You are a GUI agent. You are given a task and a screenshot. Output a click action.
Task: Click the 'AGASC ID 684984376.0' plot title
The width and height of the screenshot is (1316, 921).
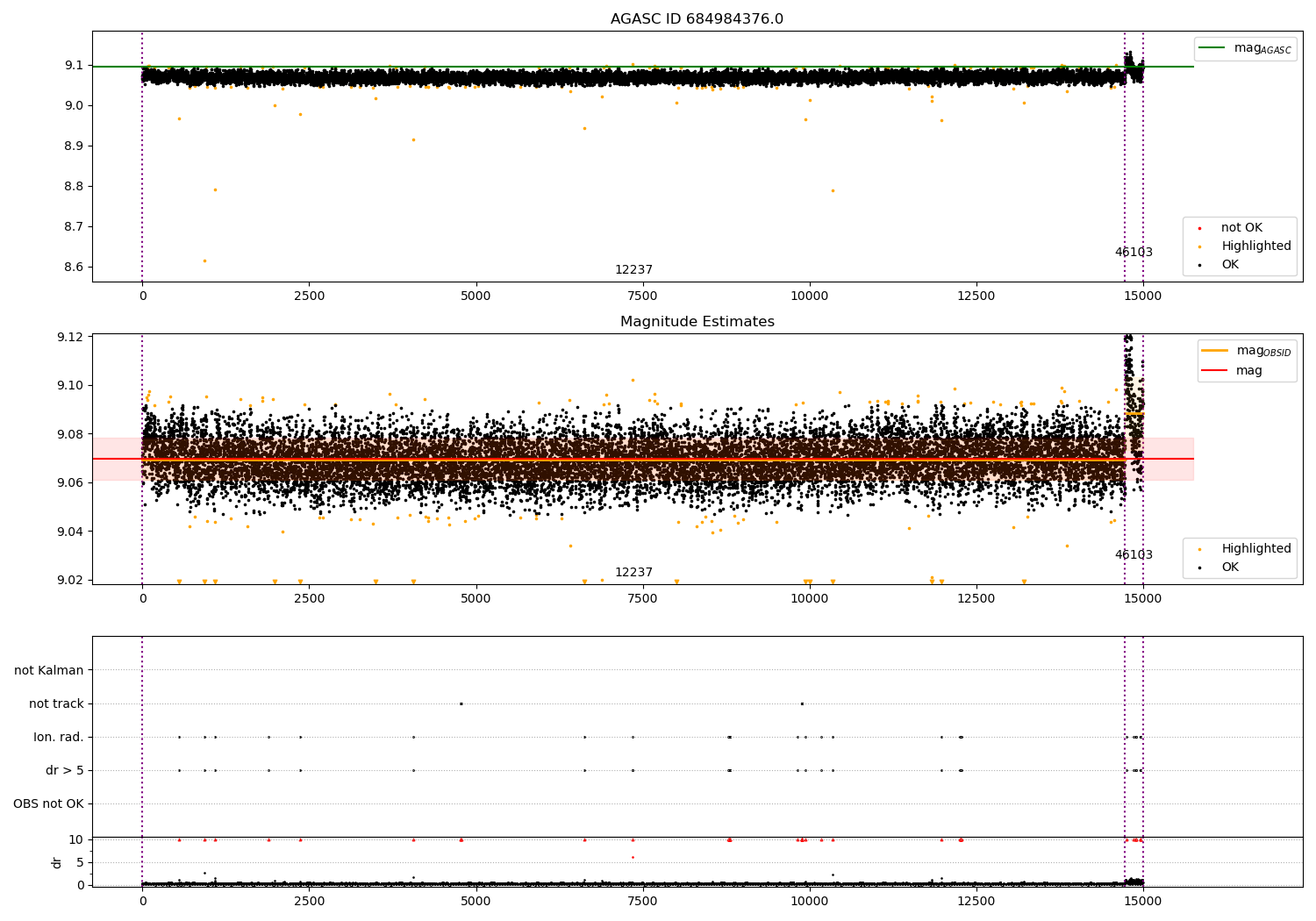(697, 19)
